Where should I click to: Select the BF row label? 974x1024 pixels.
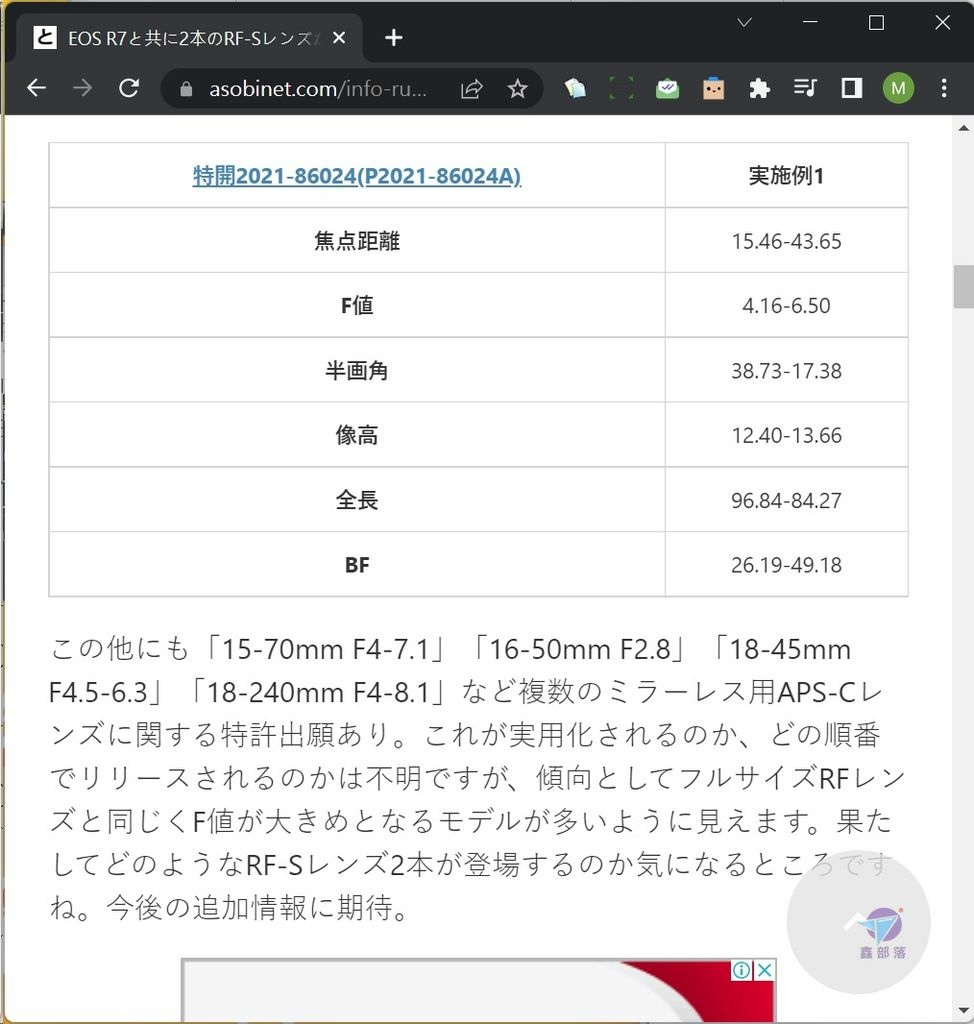[x=357, y=565]
